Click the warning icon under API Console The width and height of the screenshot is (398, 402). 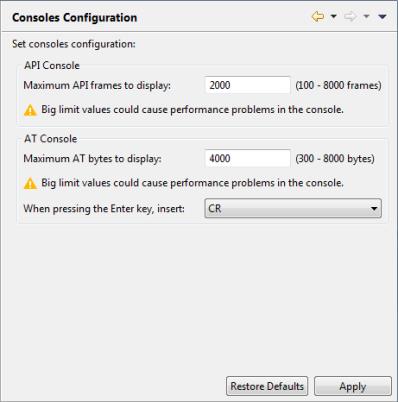[x=30, y=110]
